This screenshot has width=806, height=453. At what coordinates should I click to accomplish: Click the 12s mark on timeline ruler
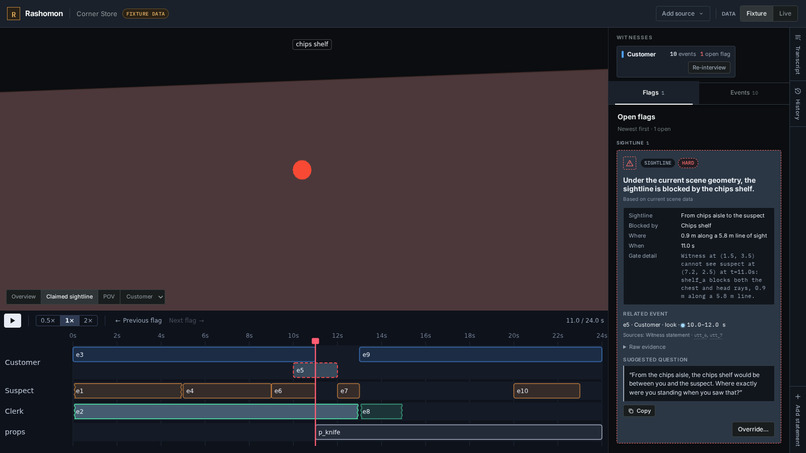337,335
